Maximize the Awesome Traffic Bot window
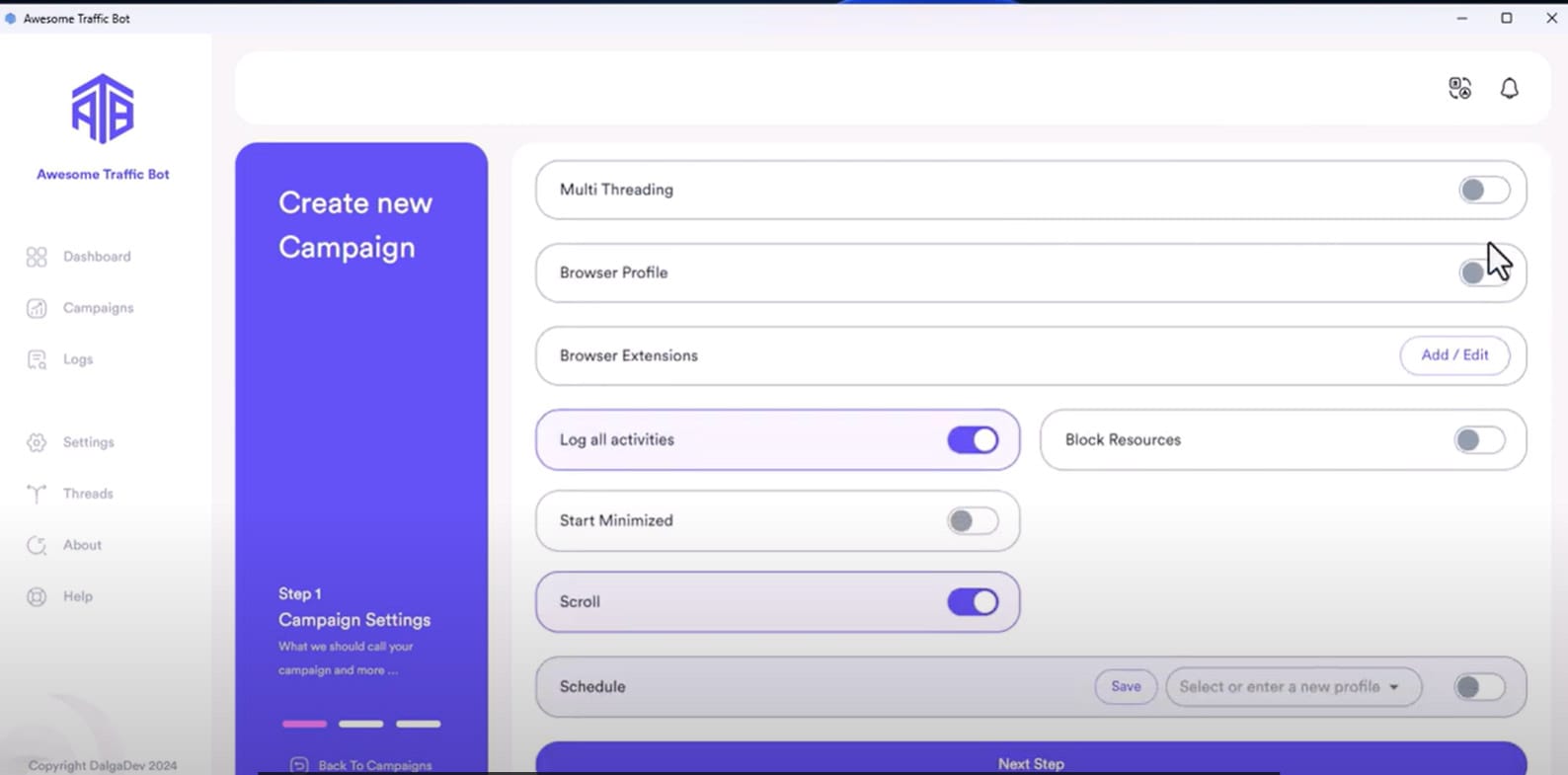 [x=1507, y=18]
